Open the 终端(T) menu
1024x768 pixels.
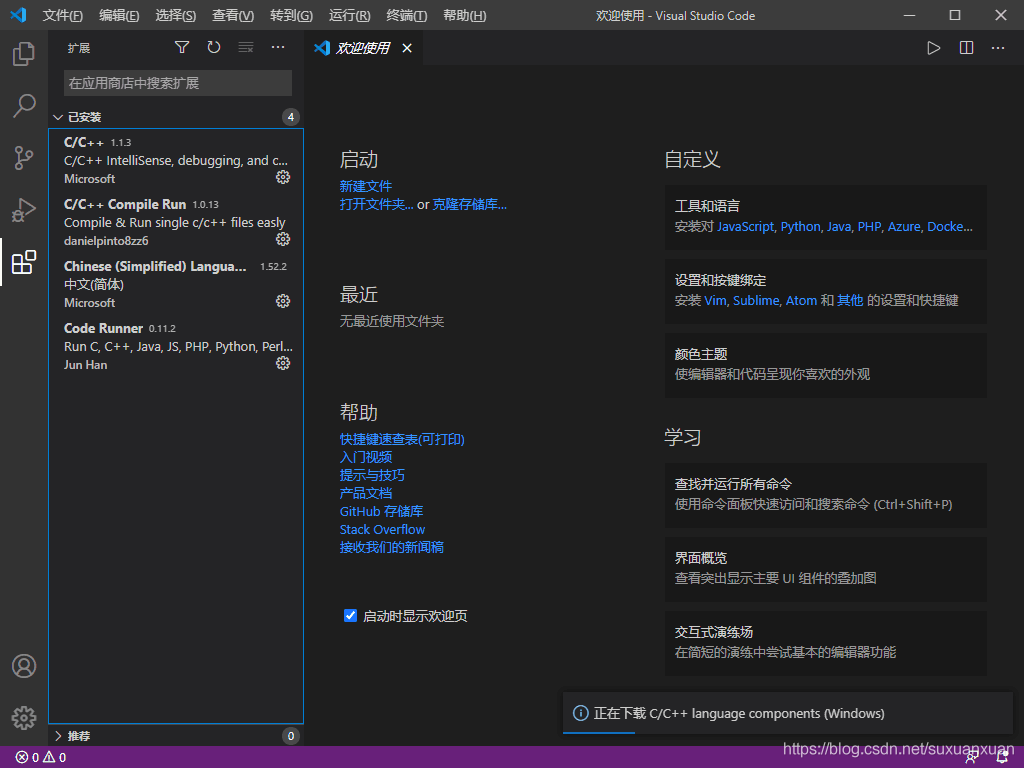(407, 15)
